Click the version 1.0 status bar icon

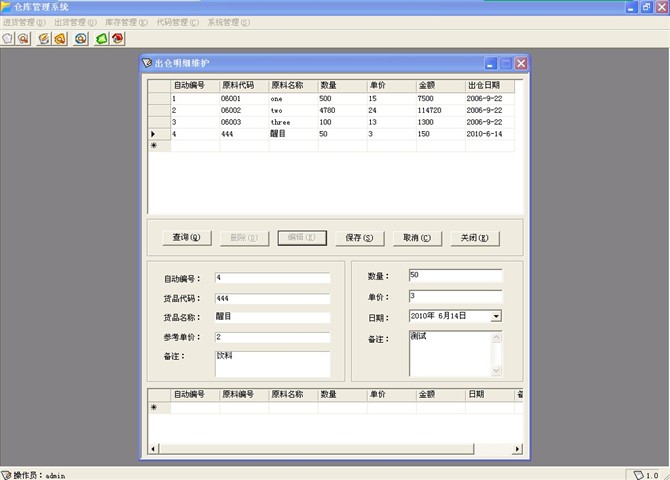pos(638,475)
